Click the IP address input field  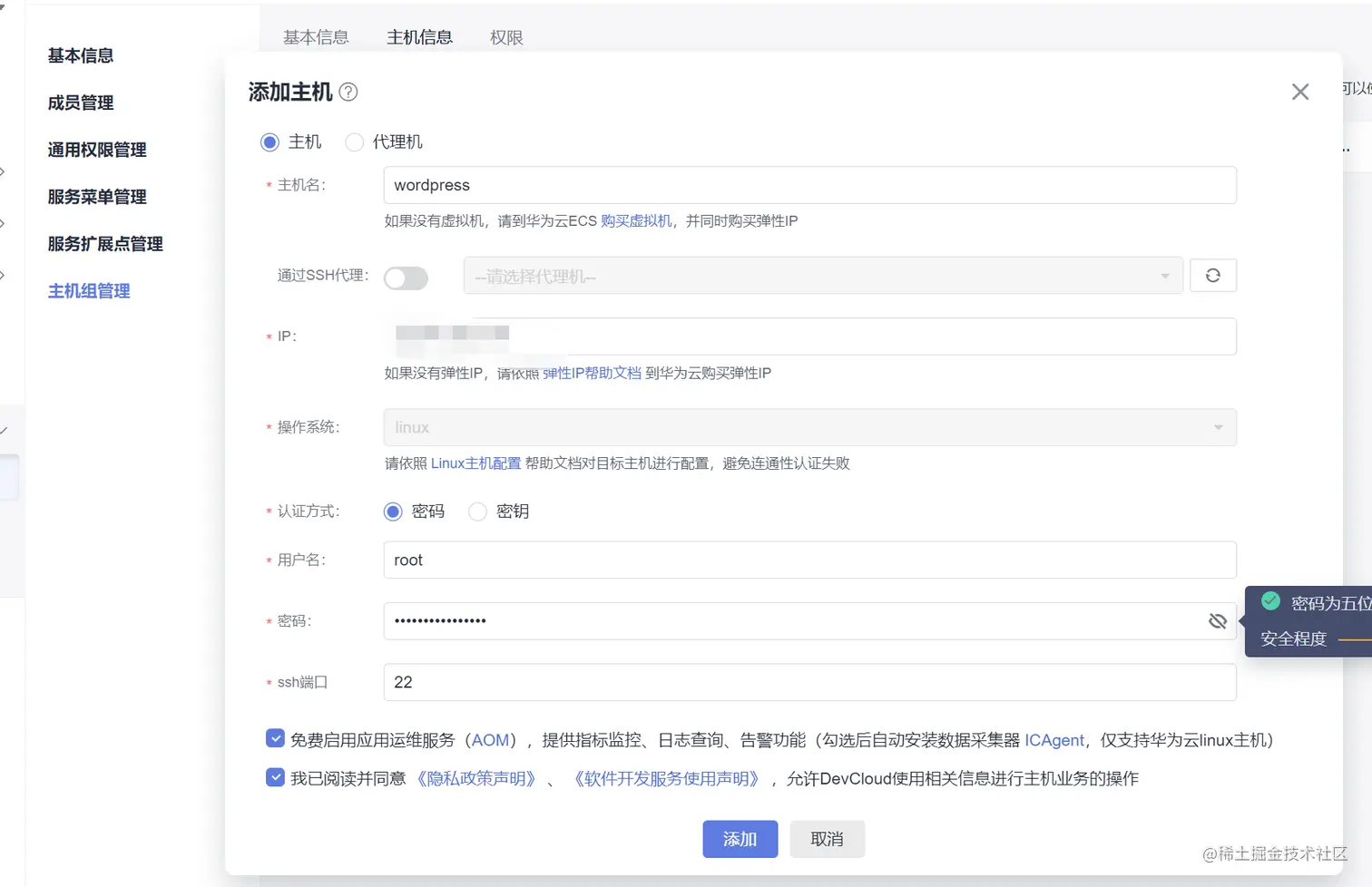tap(810, 336)
